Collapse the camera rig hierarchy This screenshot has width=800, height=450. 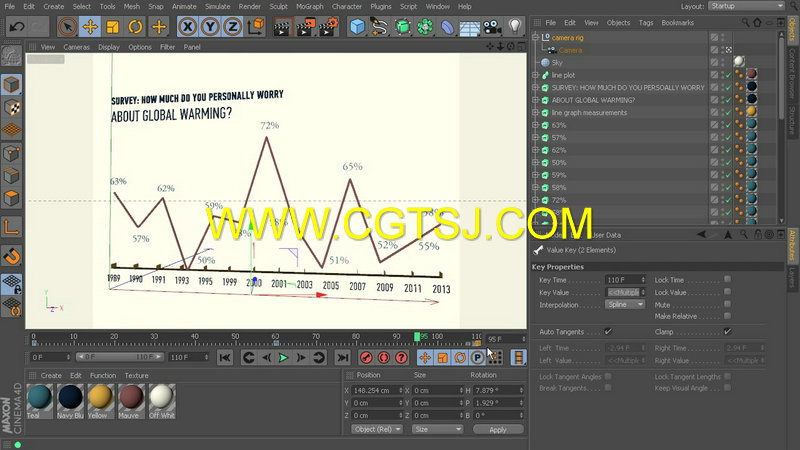pos(535,37)
